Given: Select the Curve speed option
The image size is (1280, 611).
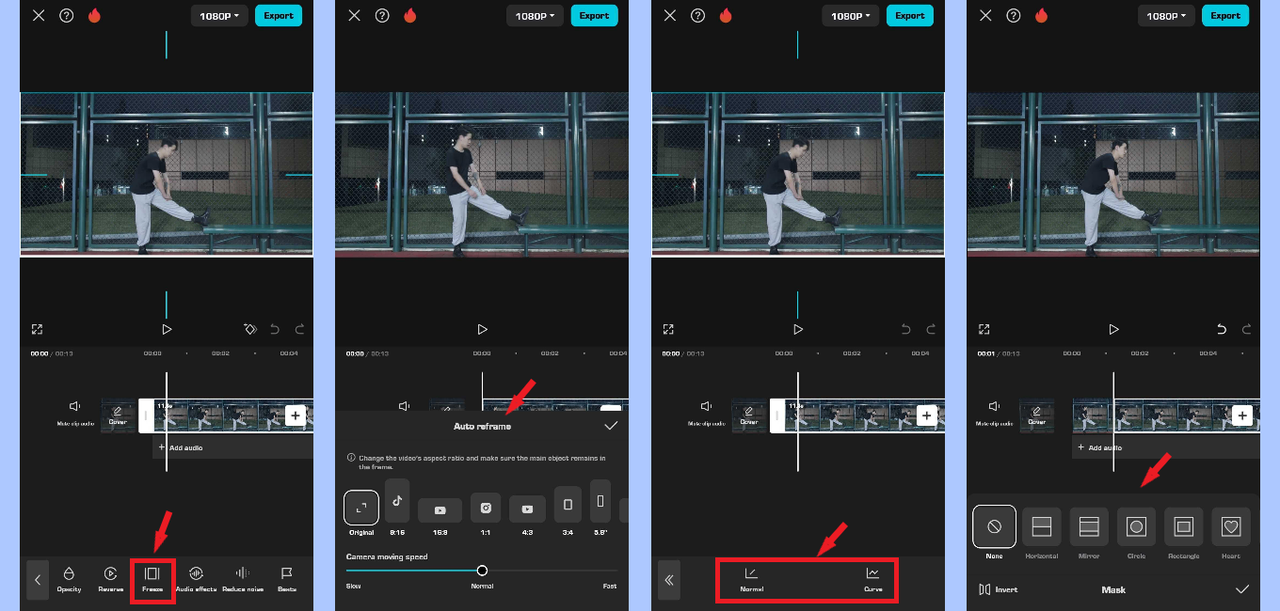Looking at the screenshot, I should tap(873, 580).
